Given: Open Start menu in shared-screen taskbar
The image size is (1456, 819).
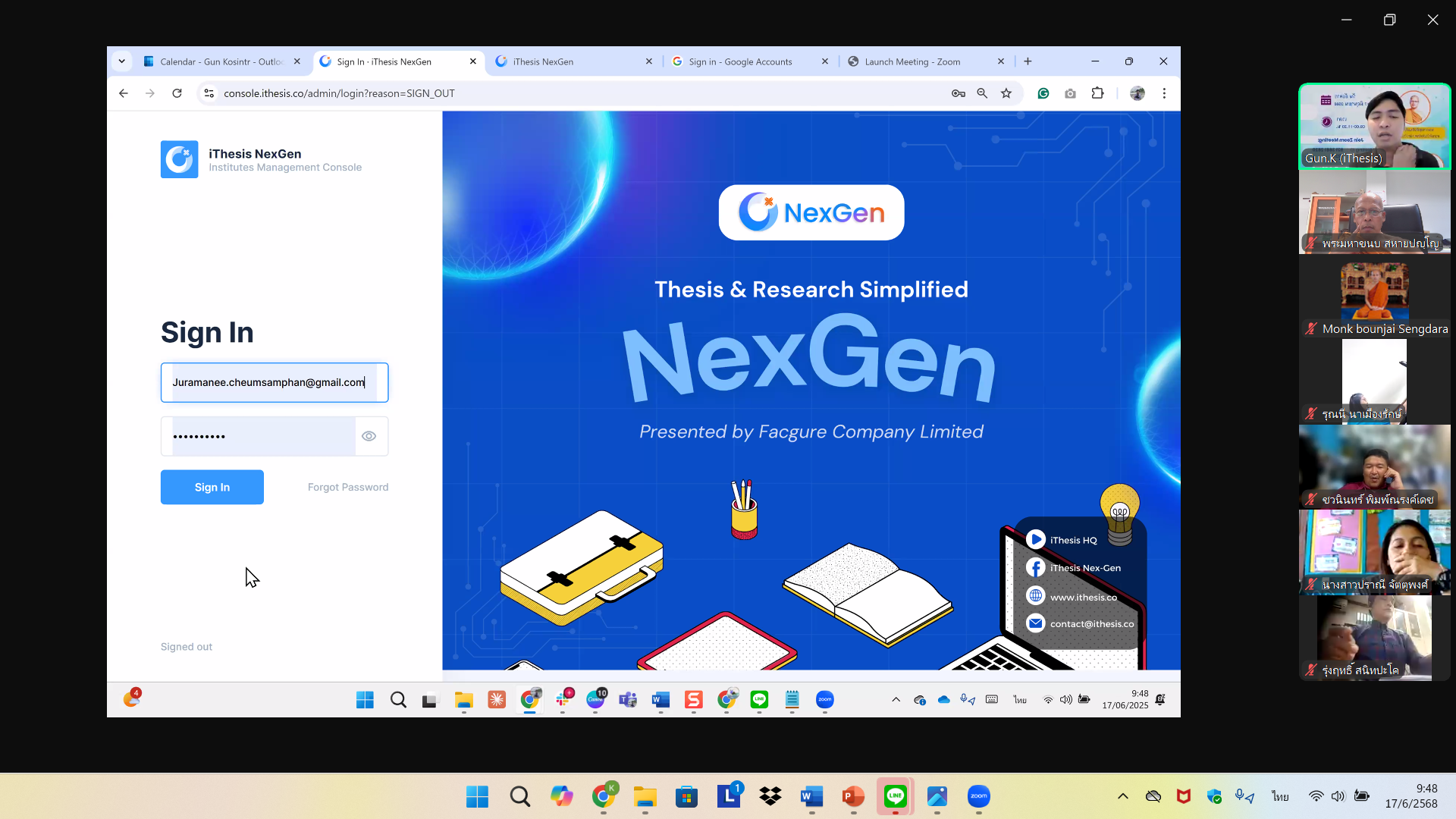Looking at the screenshot, I should 365,700.
